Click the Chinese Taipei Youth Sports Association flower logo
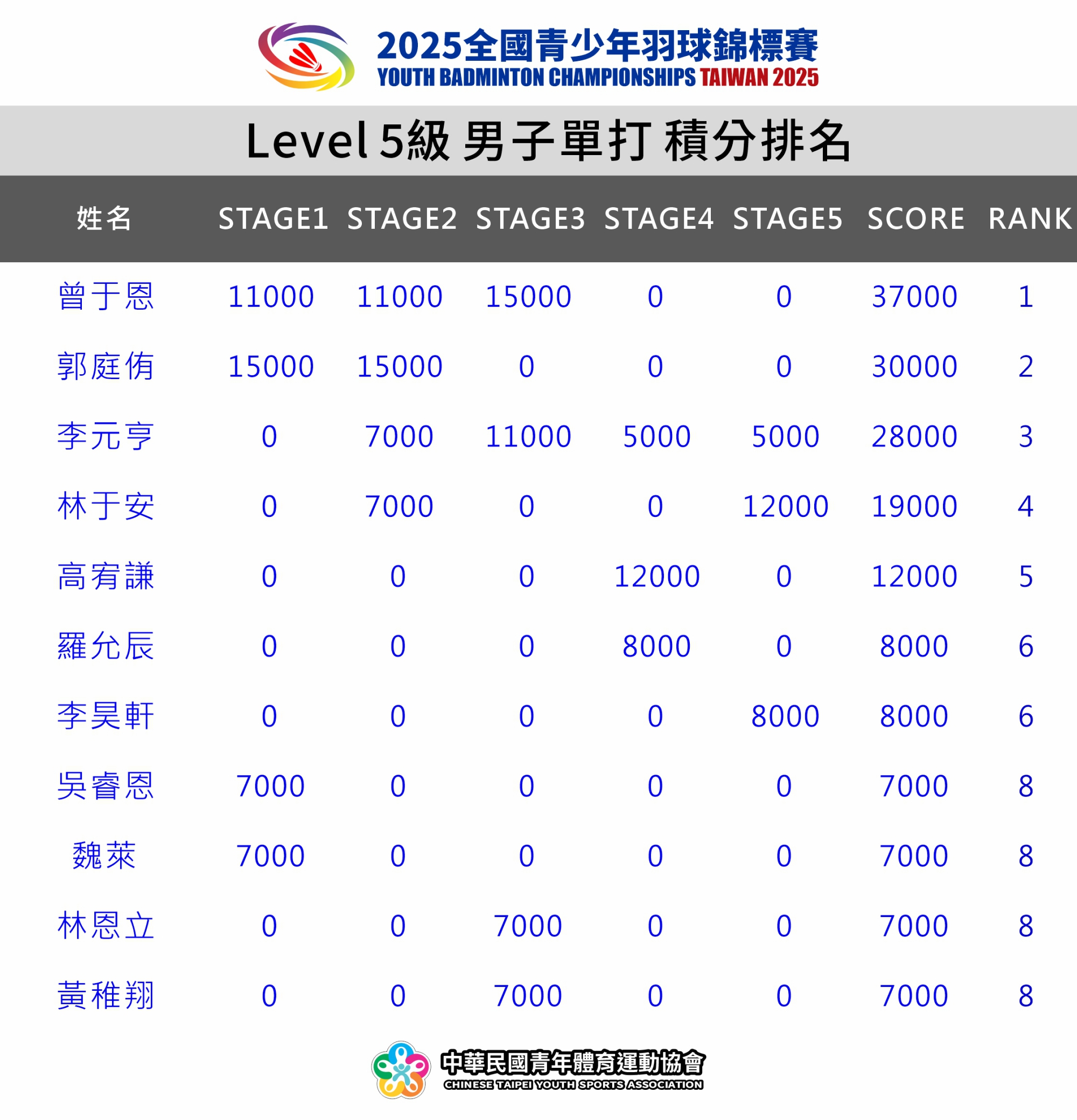 [401, 1070]
